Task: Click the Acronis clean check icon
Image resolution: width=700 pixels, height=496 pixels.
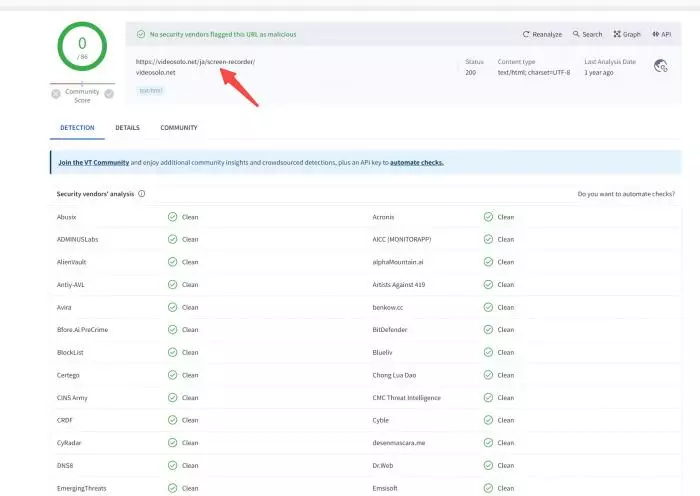Action: point(488,217)
